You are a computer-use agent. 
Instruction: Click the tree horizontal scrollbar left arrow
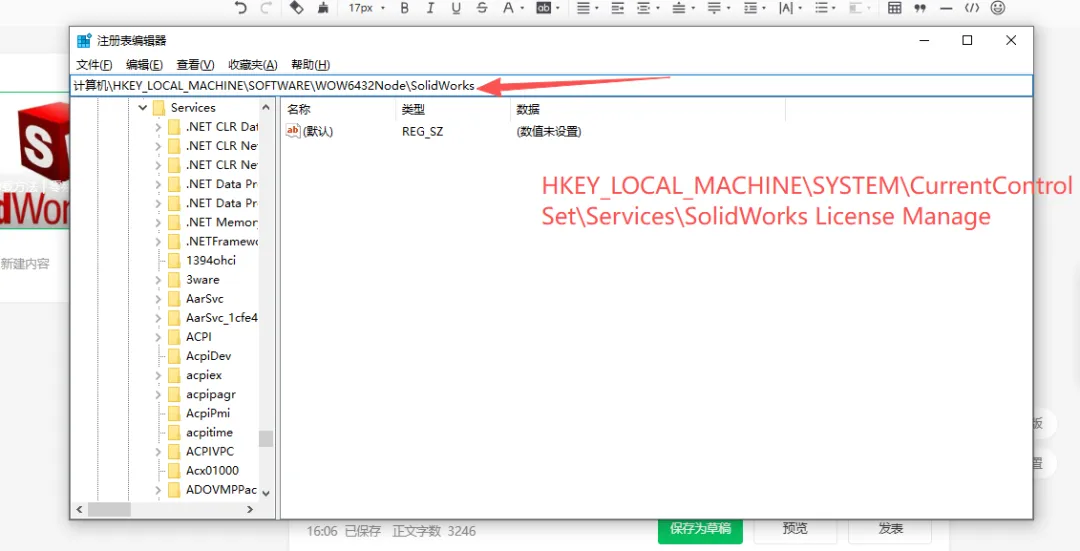click(79, 510)
